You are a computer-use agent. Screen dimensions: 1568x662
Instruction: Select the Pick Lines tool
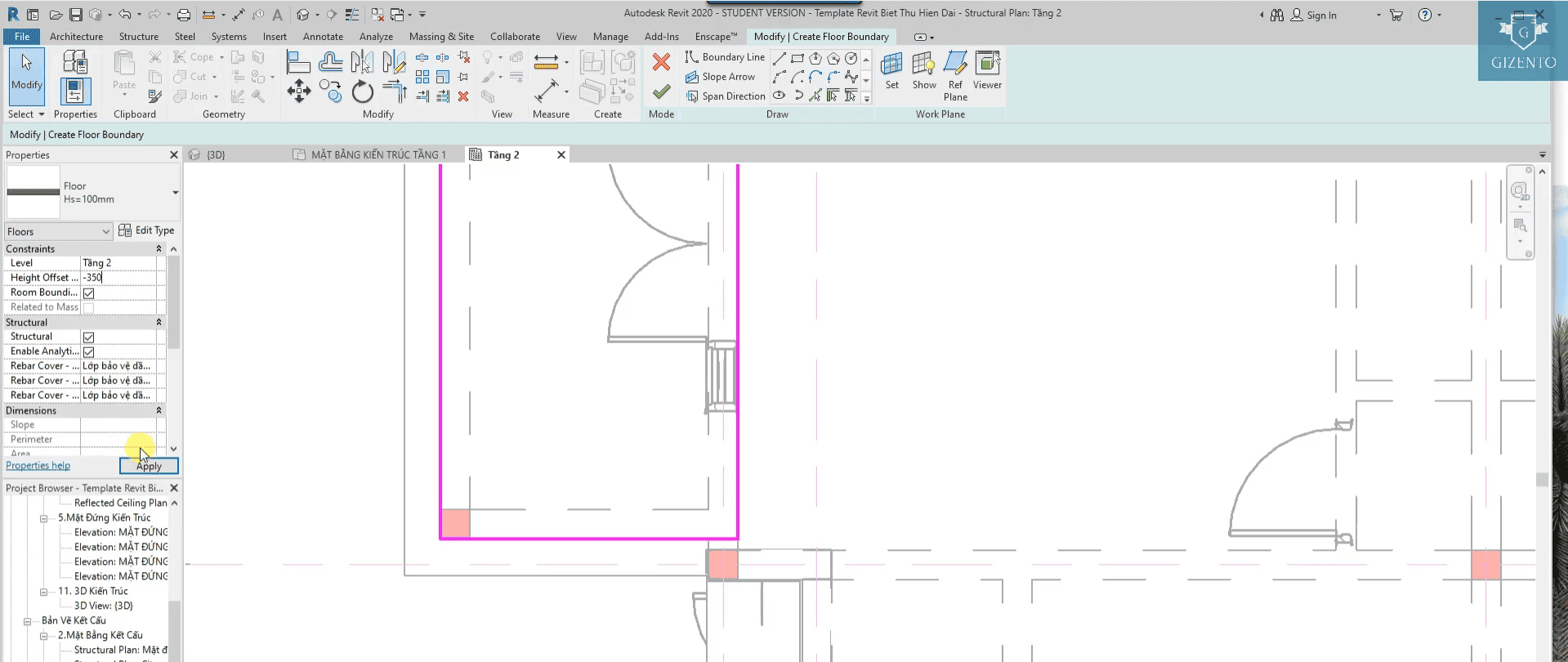[815, 96]
